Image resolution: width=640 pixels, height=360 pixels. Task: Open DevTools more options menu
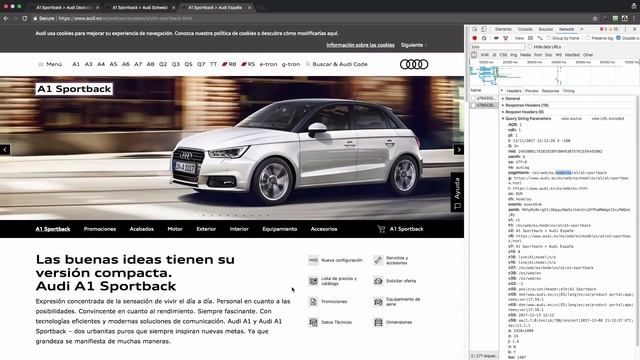click(625, 29)
